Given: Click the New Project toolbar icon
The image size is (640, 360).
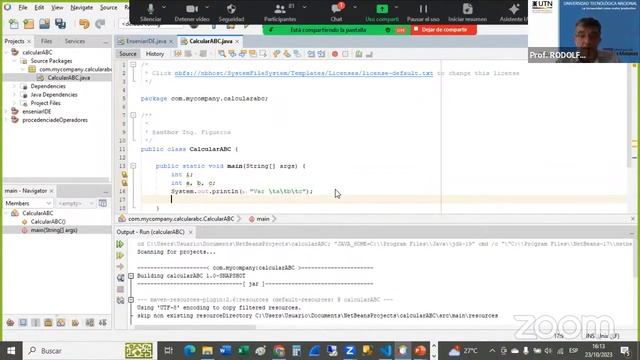Looking at the screenshot, I should (29, 24).
